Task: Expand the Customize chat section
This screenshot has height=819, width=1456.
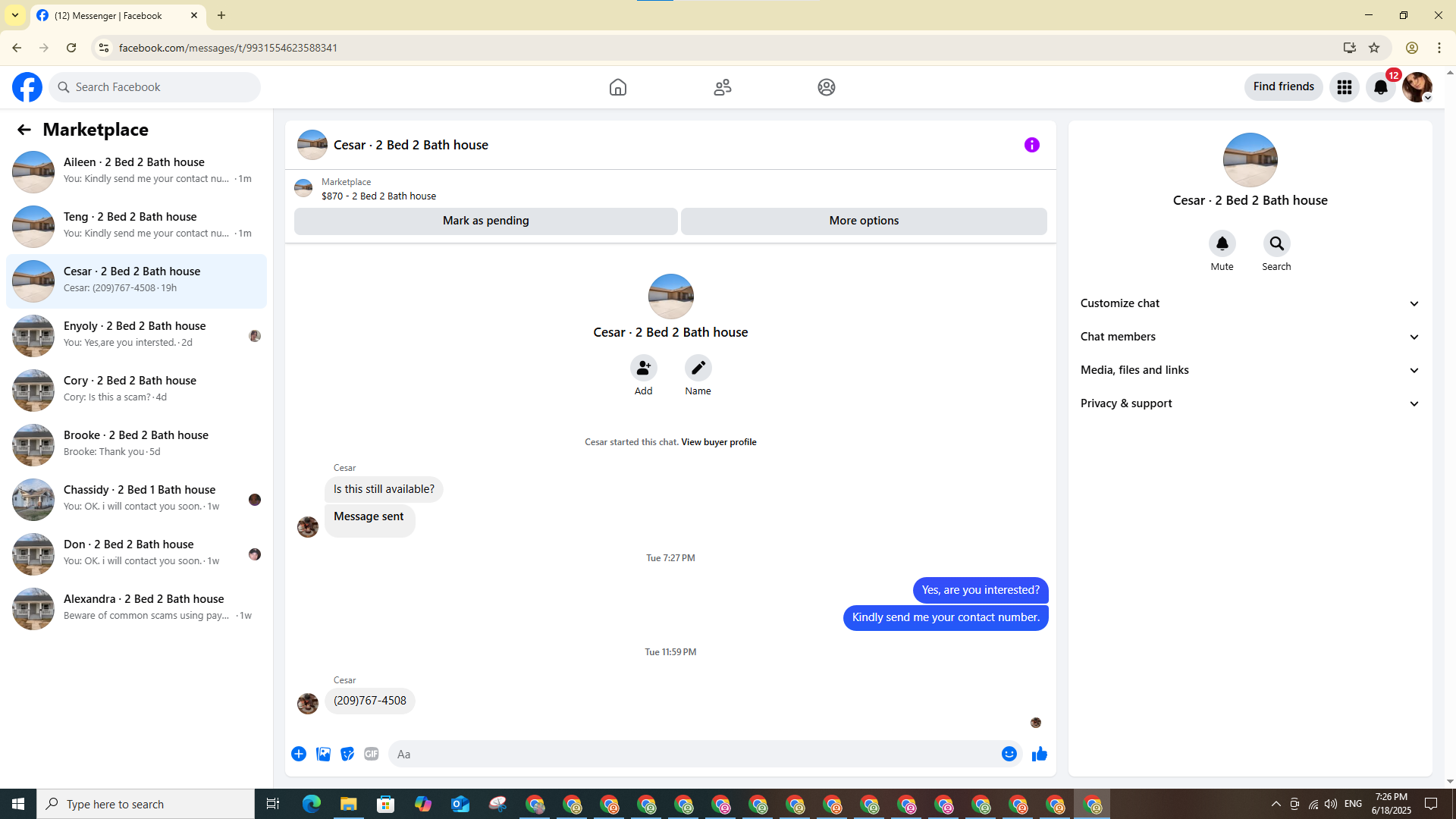Action: (1250, 303)
